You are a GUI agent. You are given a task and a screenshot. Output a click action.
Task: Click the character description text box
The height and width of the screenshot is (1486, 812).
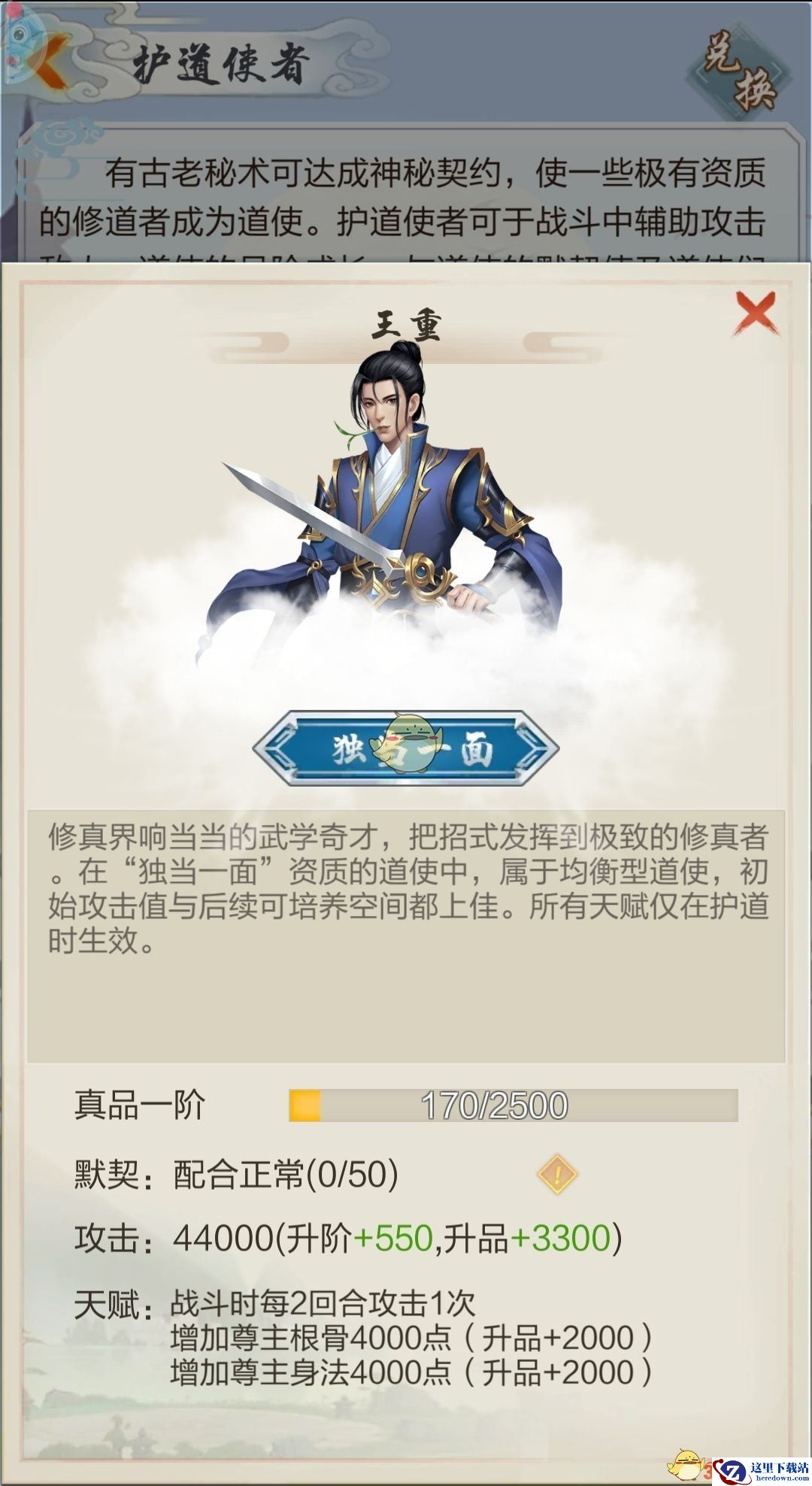click(x=406, y=936)
